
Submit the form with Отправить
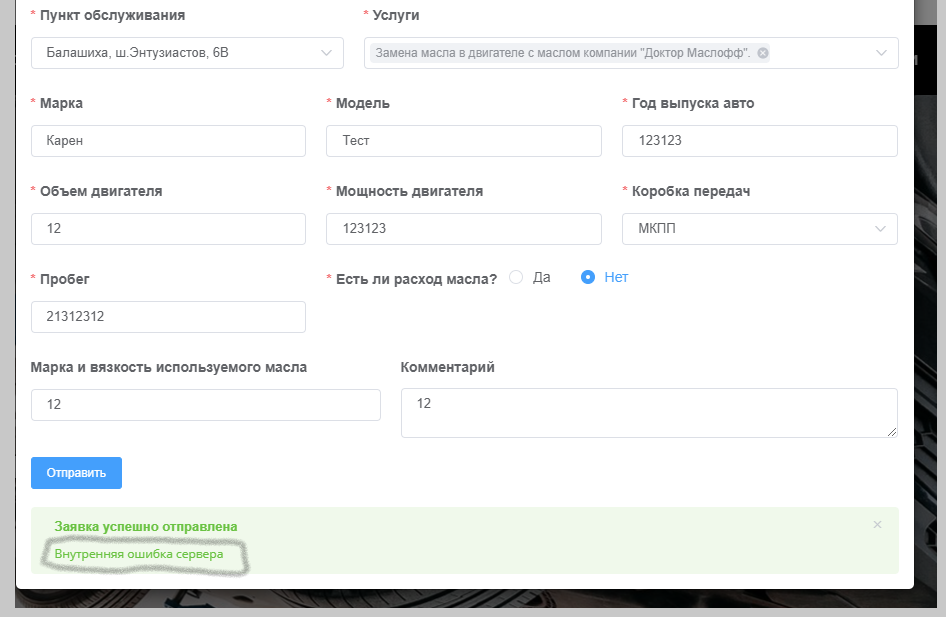(x=77, y=473)
